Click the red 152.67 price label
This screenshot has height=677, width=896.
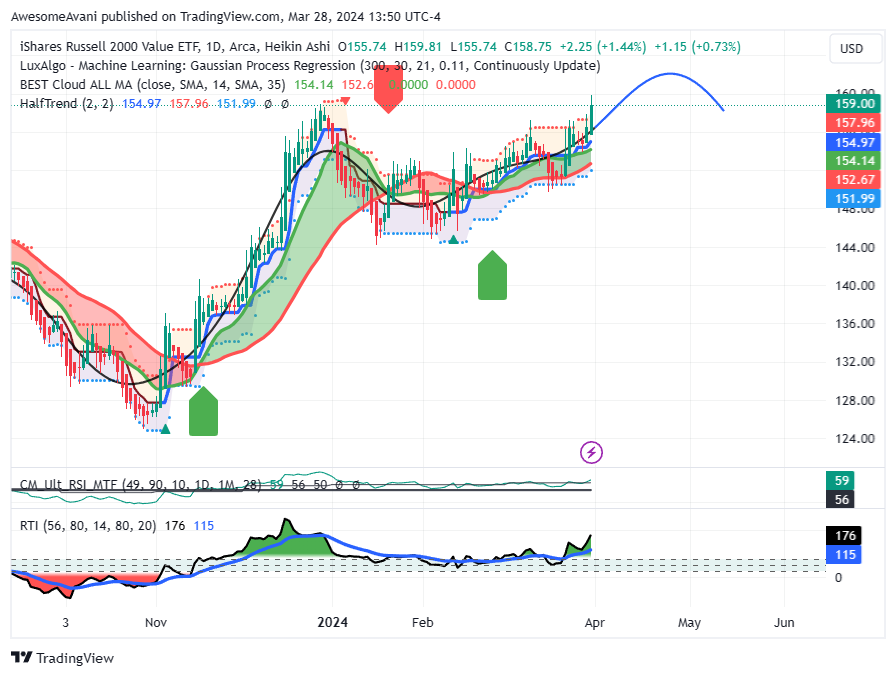[853, 179]
